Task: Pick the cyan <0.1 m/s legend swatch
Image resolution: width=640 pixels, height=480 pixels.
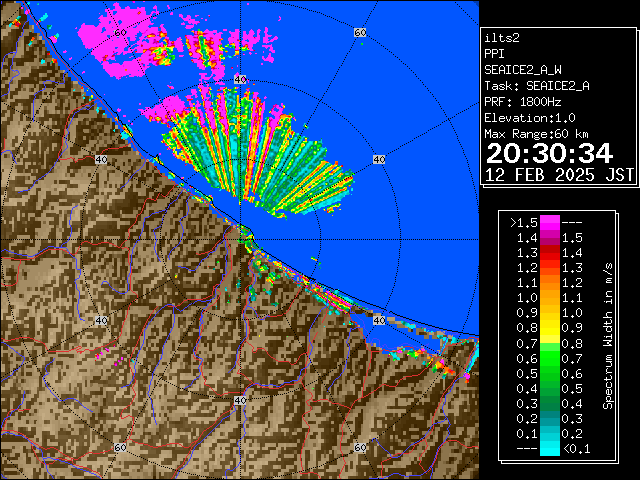Action: [x=550, y=448]
